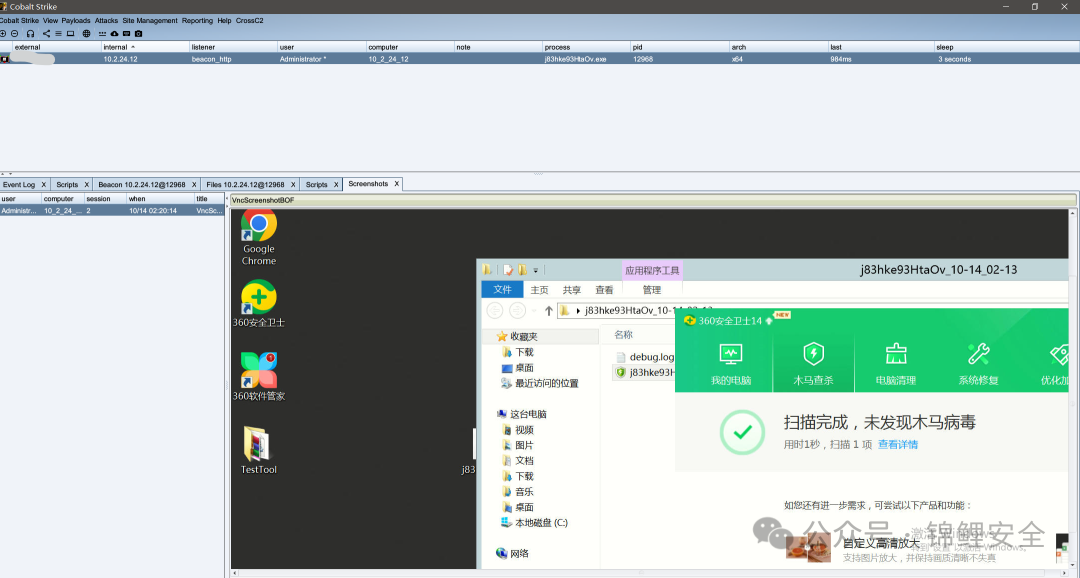The height and width of the screenshot is (578, 1080).
Task: Switch to Beacon 10.2.24.12@12968 tab
Action: pyautogui.click(x=141, y=185)
